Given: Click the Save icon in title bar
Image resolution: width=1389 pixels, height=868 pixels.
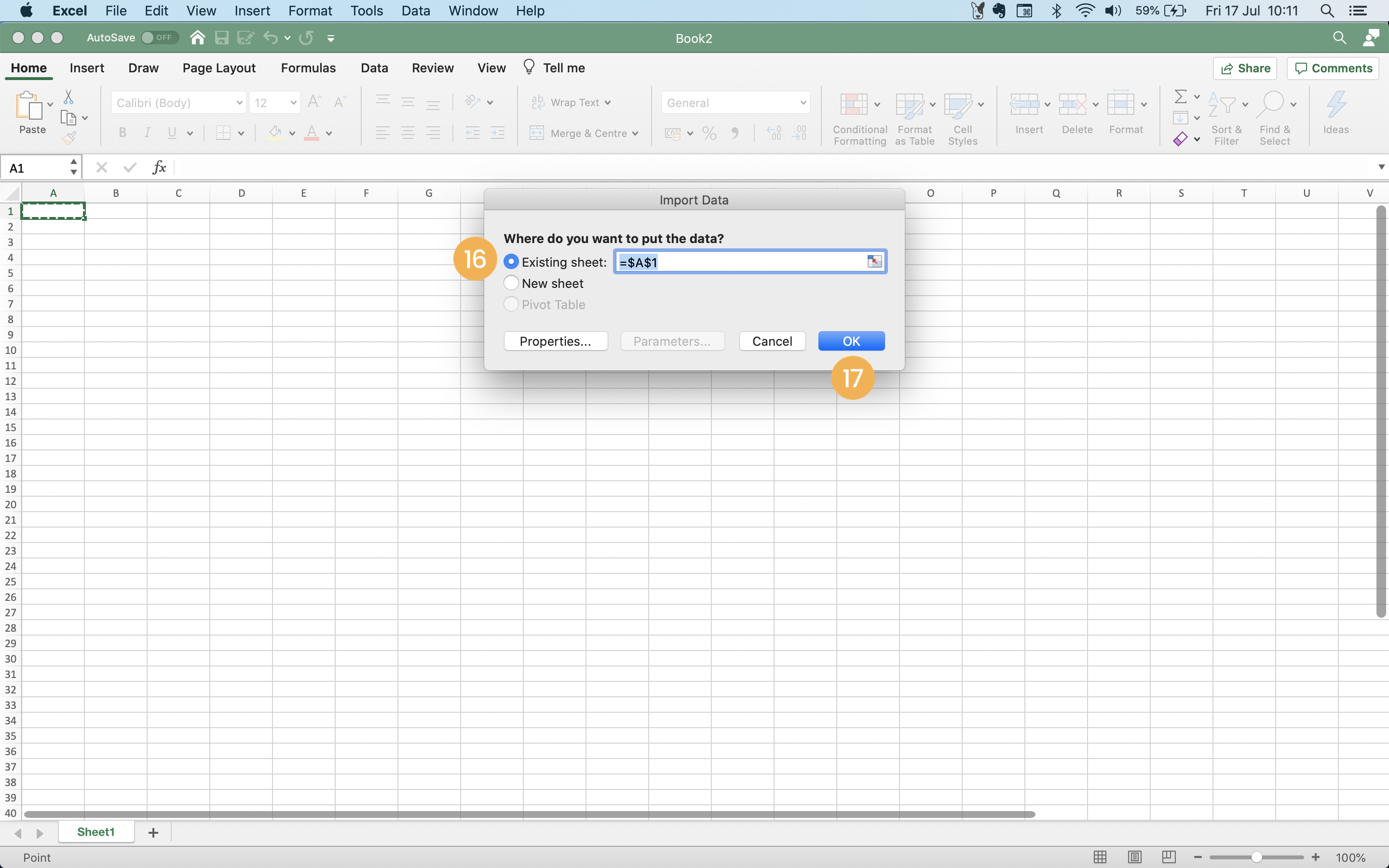Looking at the screenshot, I should (x=221, y=38).
